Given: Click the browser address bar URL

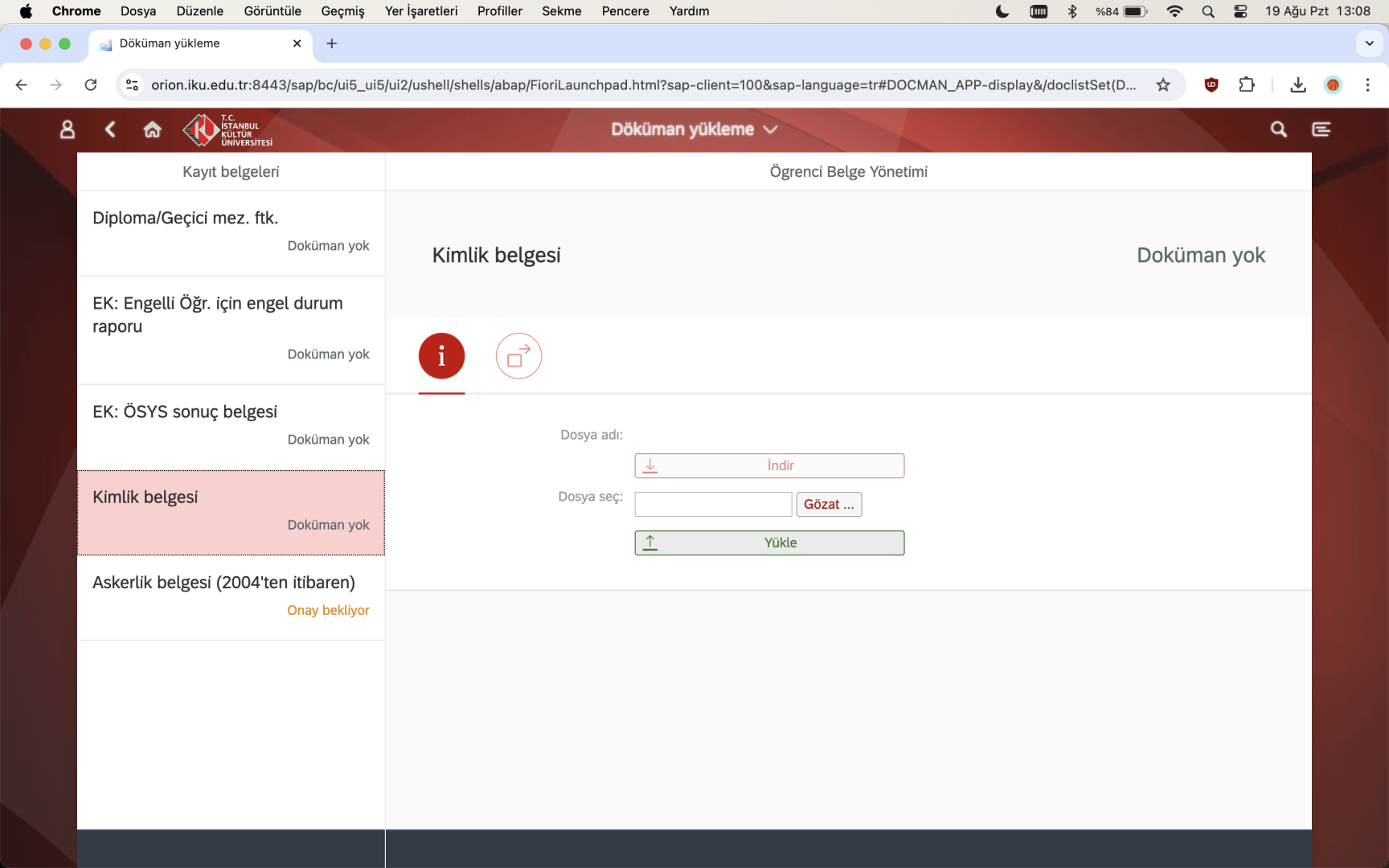Looking at the screenshot, I should point(643,84).
